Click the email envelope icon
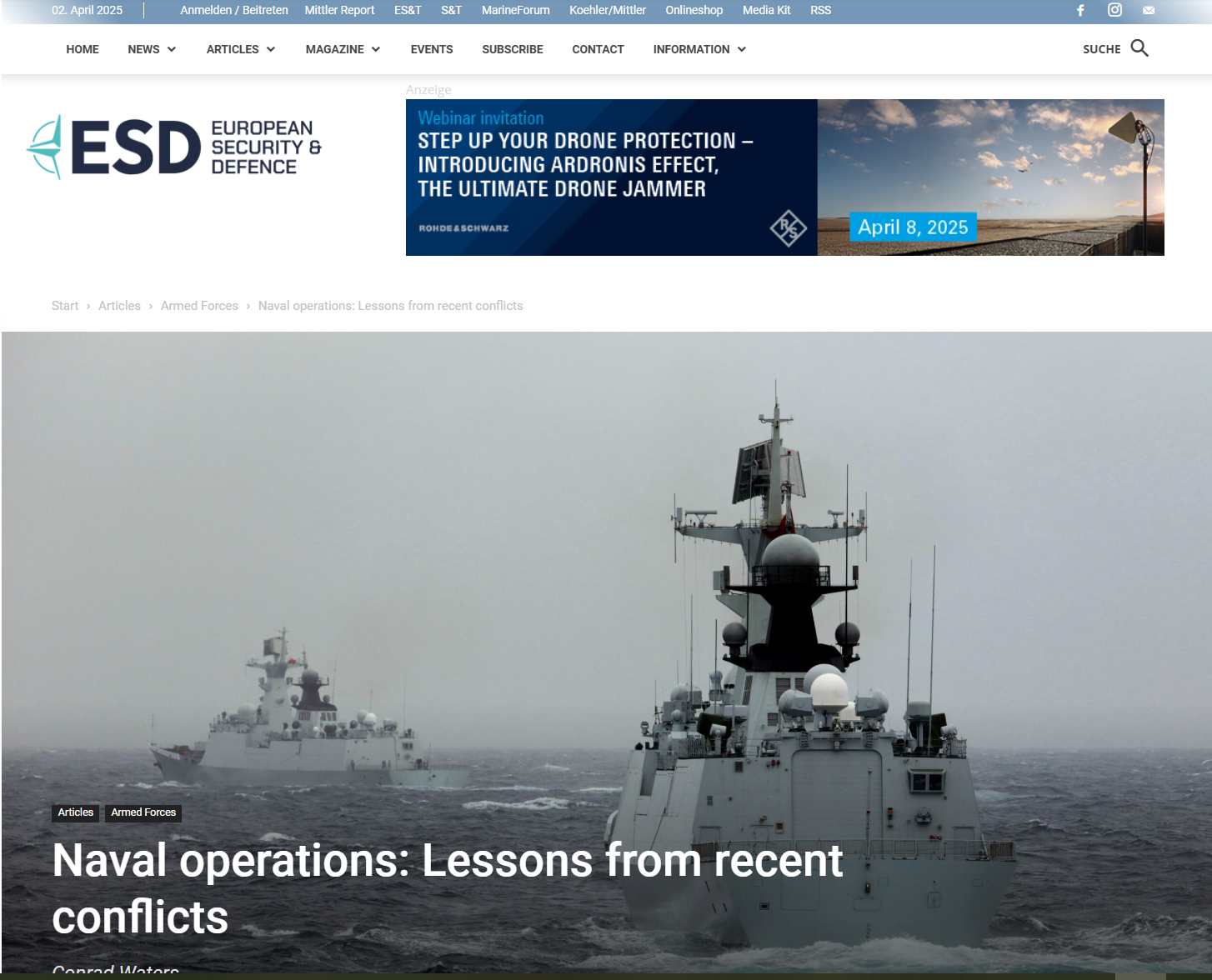The height and width of the screenshot is (980, 1212). click(1149, 11)
